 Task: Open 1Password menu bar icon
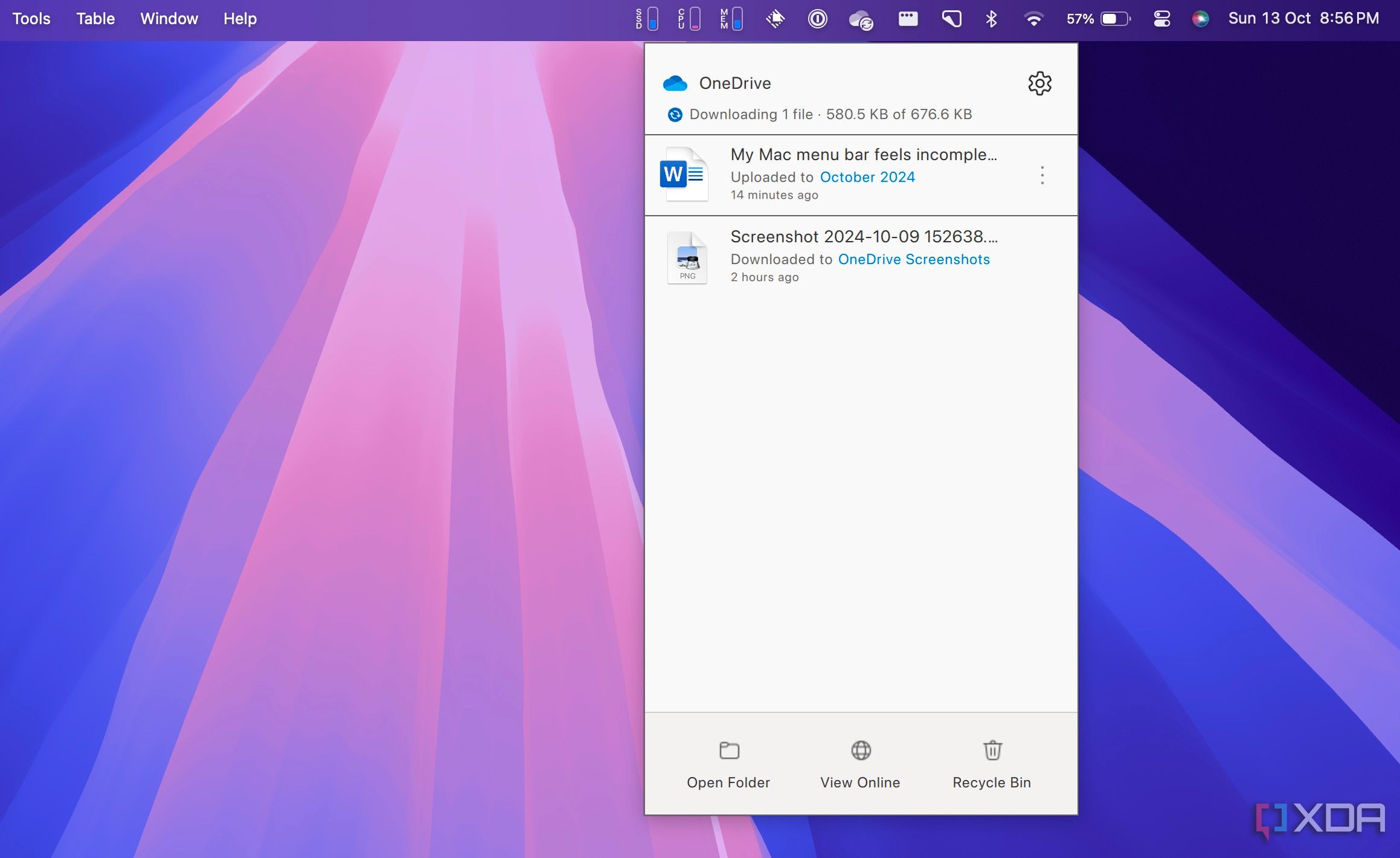(x=817, y=19)
